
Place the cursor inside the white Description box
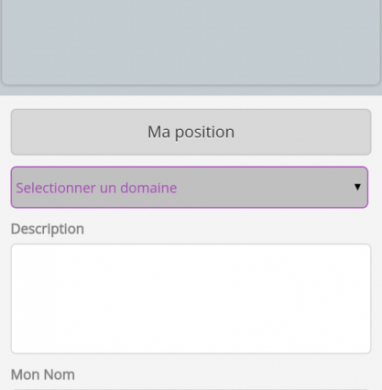coord(191,299)
